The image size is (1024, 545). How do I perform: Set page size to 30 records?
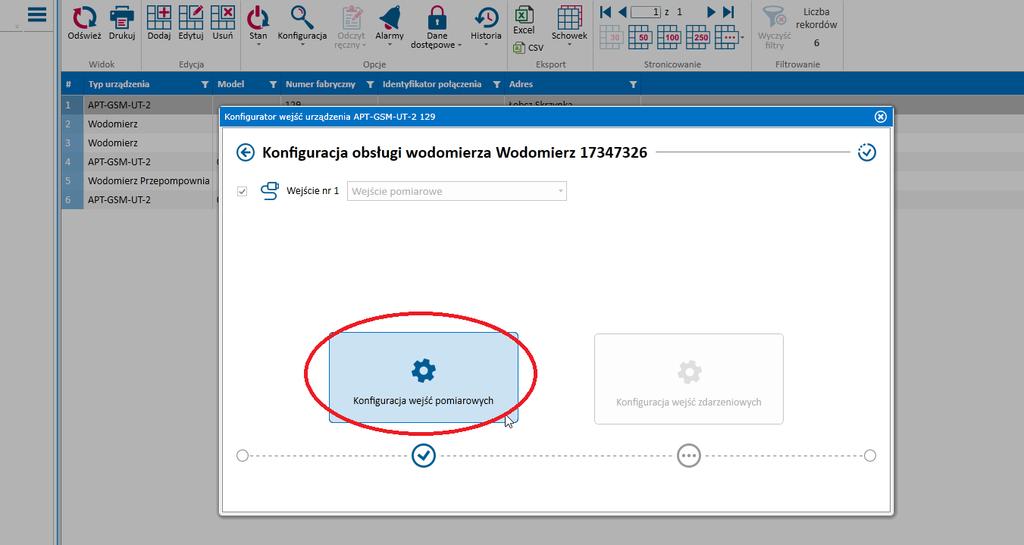click(611, 37)
